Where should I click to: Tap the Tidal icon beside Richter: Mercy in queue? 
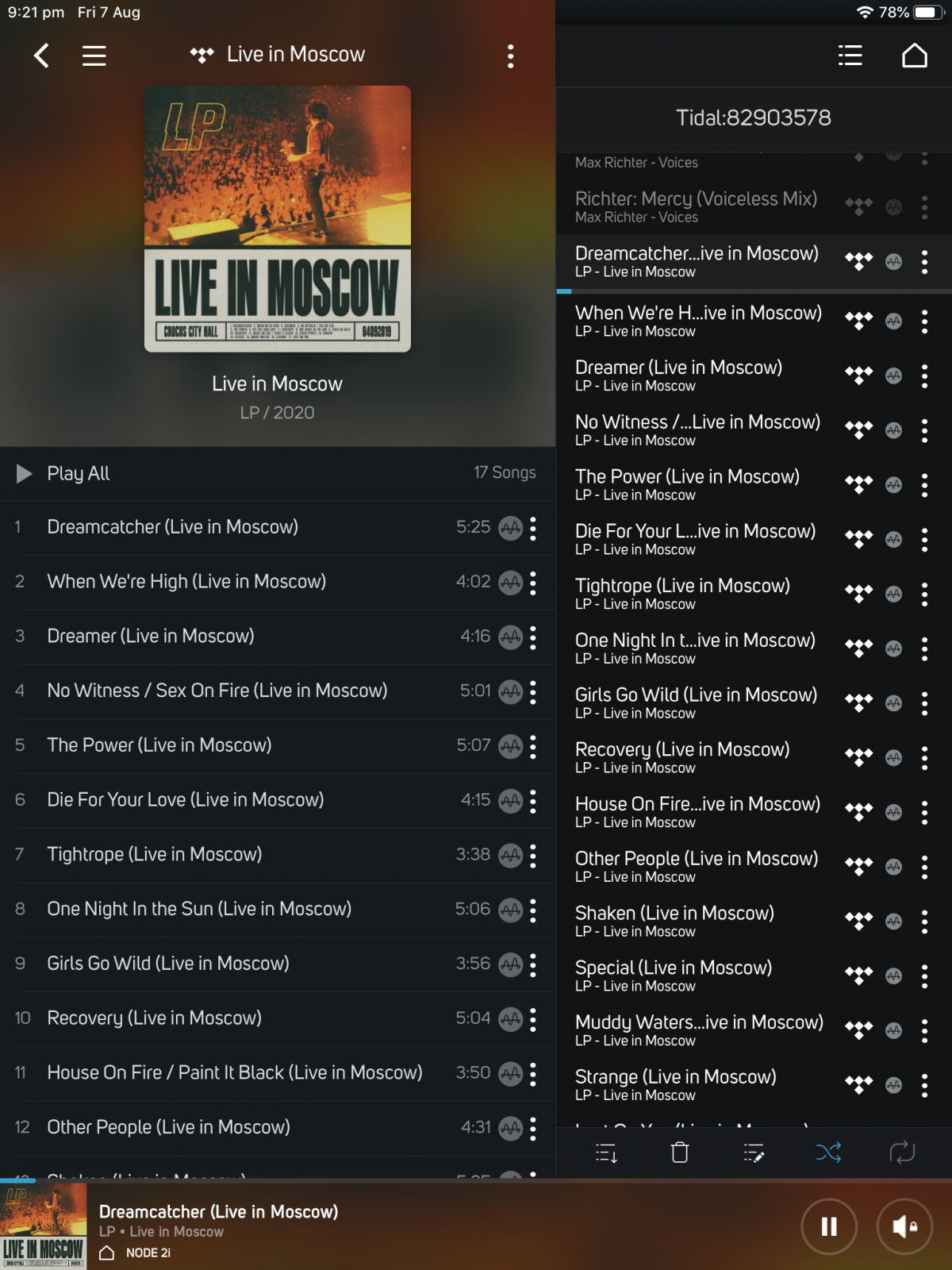pyautogui.click(x=858, y=206)
